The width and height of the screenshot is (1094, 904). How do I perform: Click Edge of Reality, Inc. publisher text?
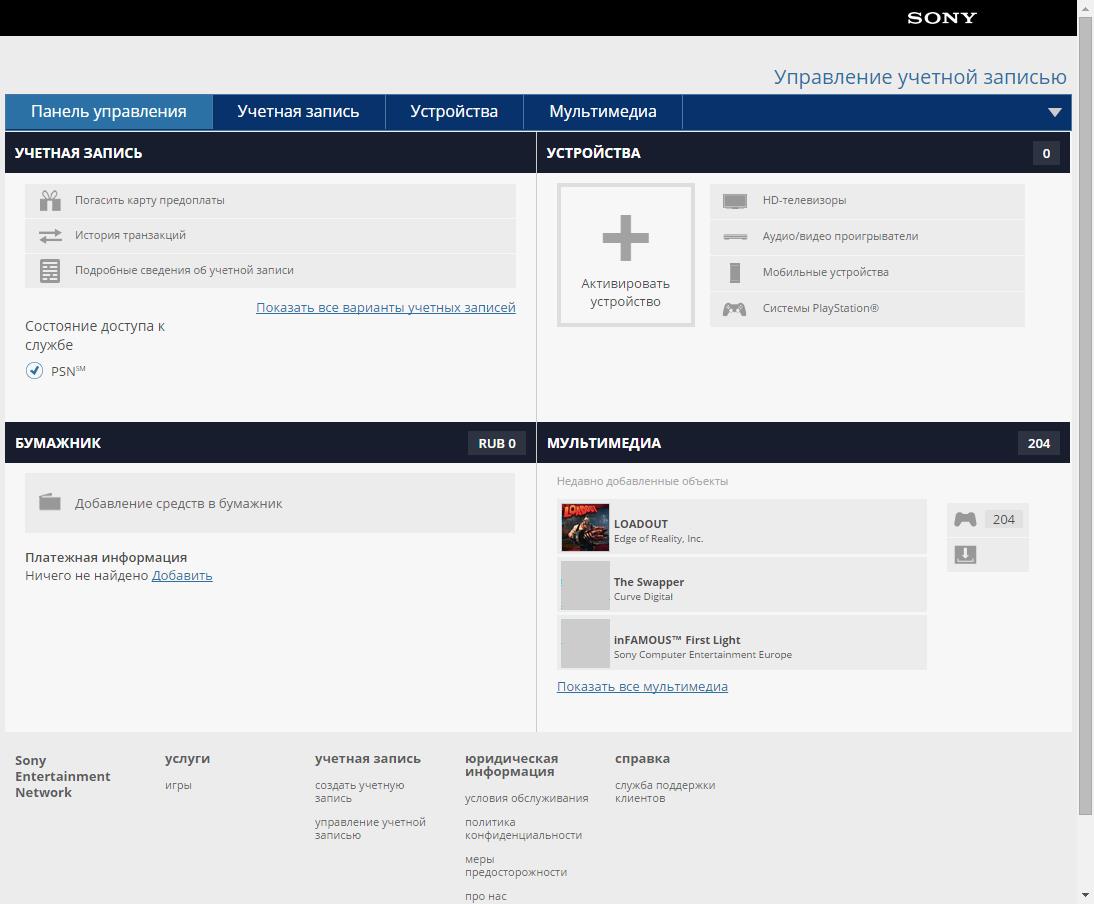pos(659,538)
